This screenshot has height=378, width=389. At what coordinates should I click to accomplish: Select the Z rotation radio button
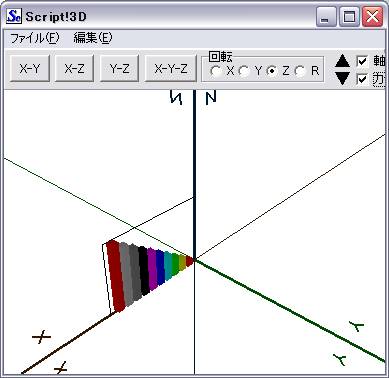pyautogui.click(x=273, y=71)
